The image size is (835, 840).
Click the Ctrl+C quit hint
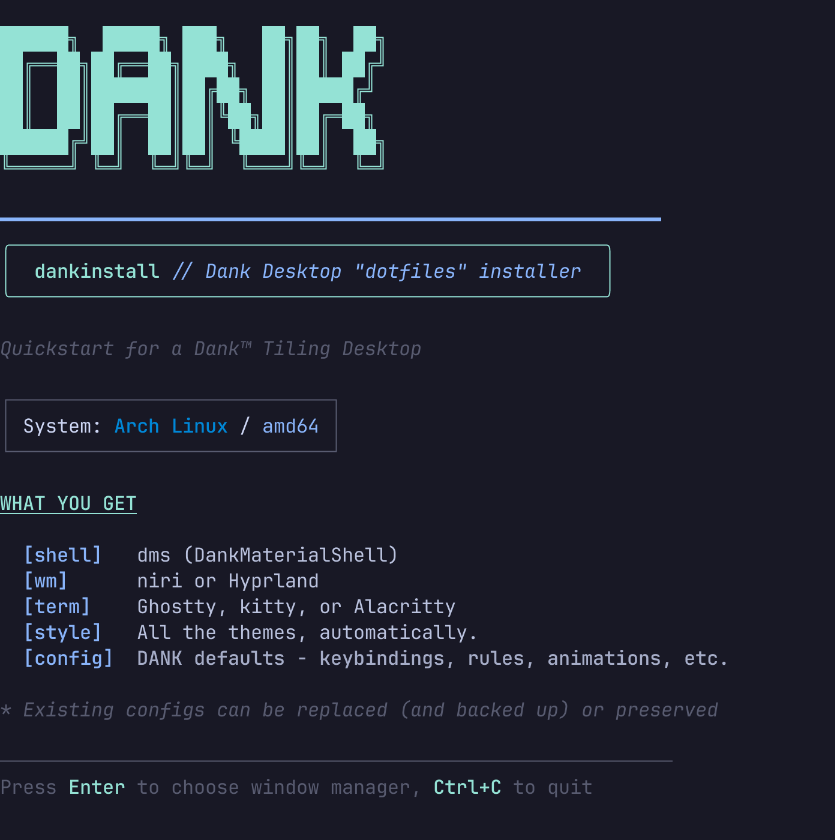tap(467, 788)
